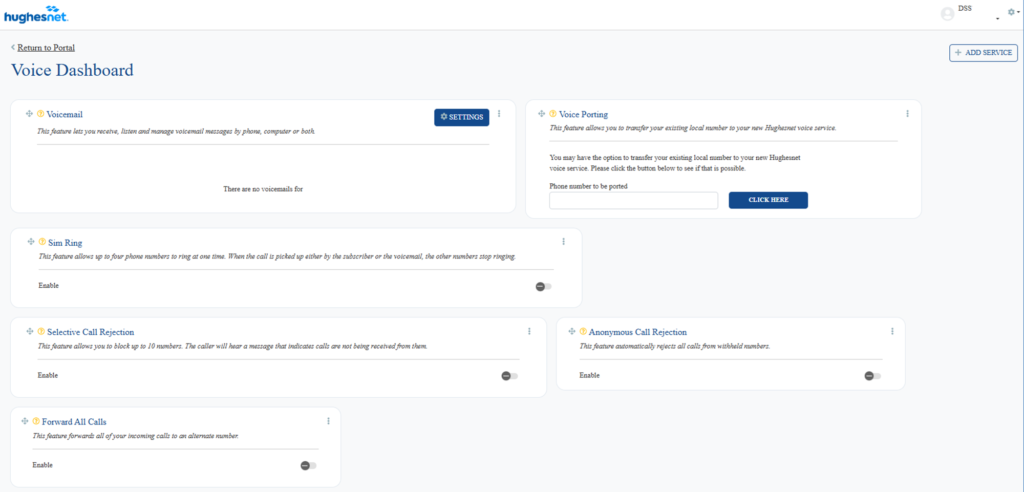Open Voicemail Settings
Screen dimensions: 1024x492
462,117
